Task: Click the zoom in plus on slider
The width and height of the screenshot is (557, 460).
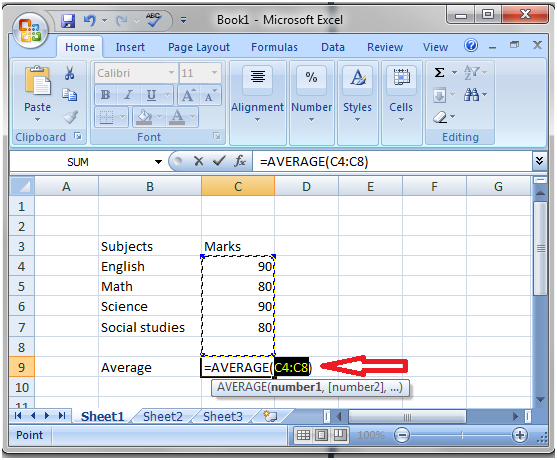Action: [x=520, y=435]
